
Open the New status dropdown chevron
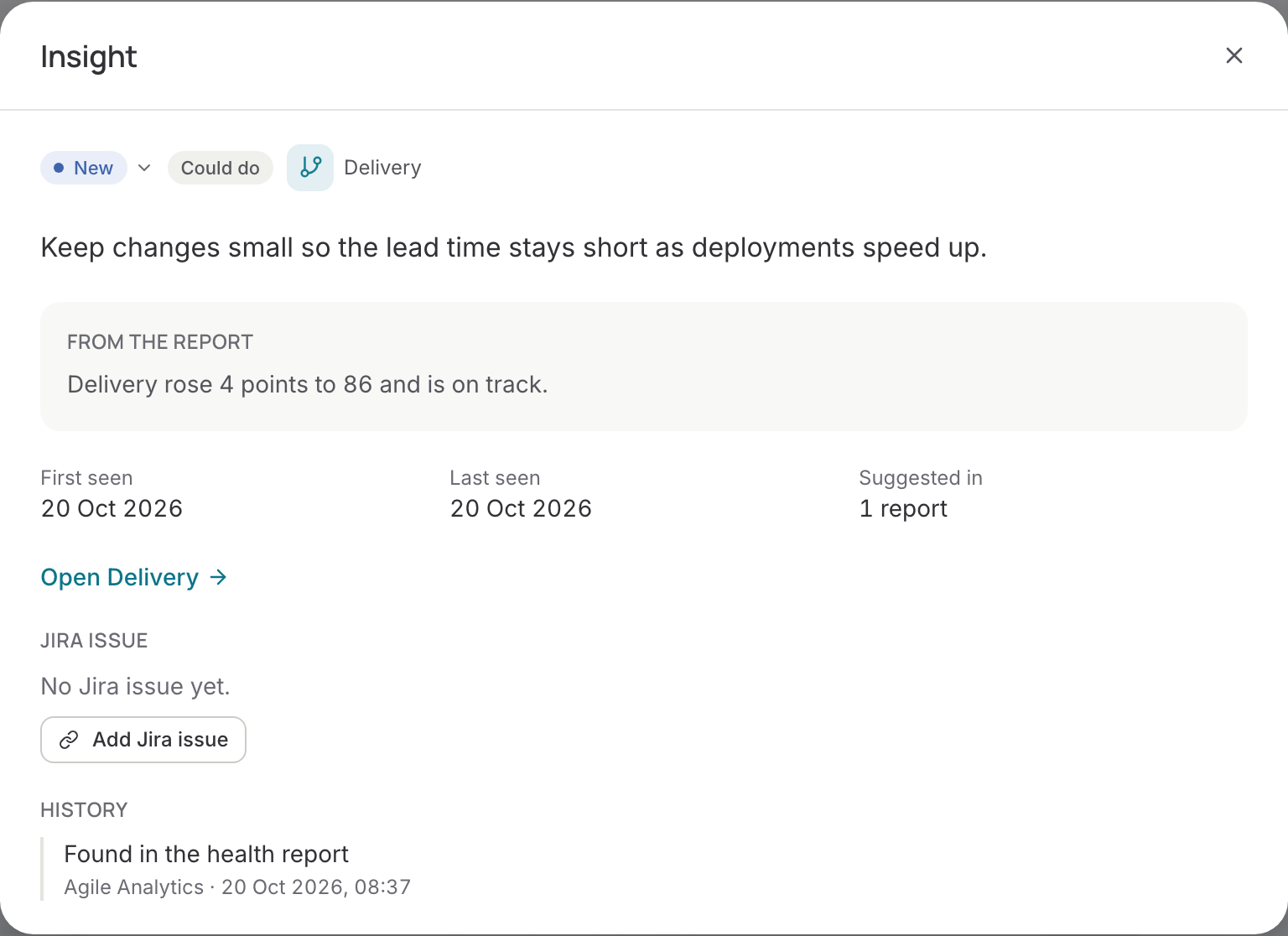(144, 168)
